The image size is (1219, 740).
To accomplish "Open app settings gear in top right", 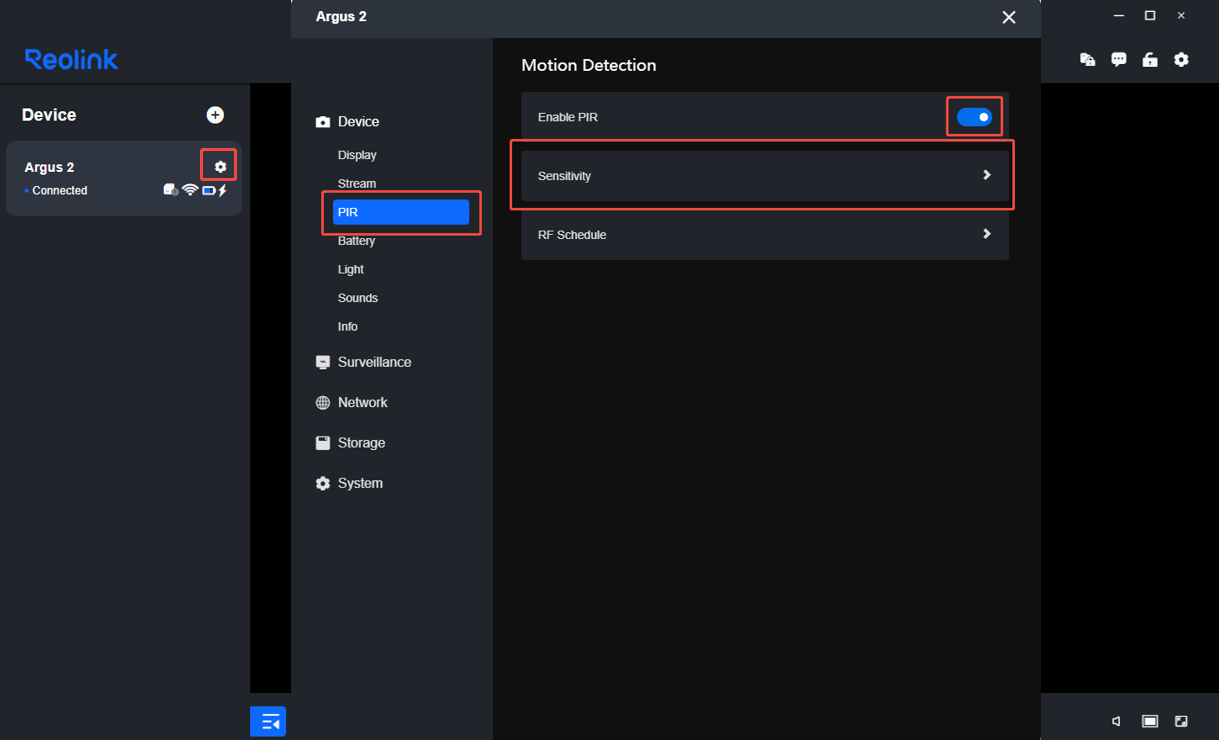I will point(1181,60).
